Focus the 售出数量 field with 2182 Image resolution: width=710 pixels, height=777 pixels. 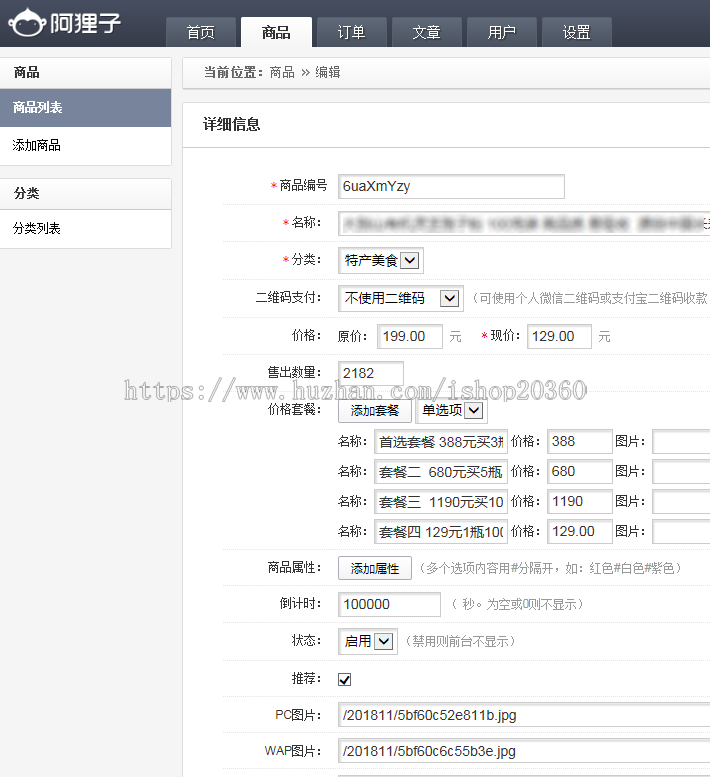click(x=371, y=373)
